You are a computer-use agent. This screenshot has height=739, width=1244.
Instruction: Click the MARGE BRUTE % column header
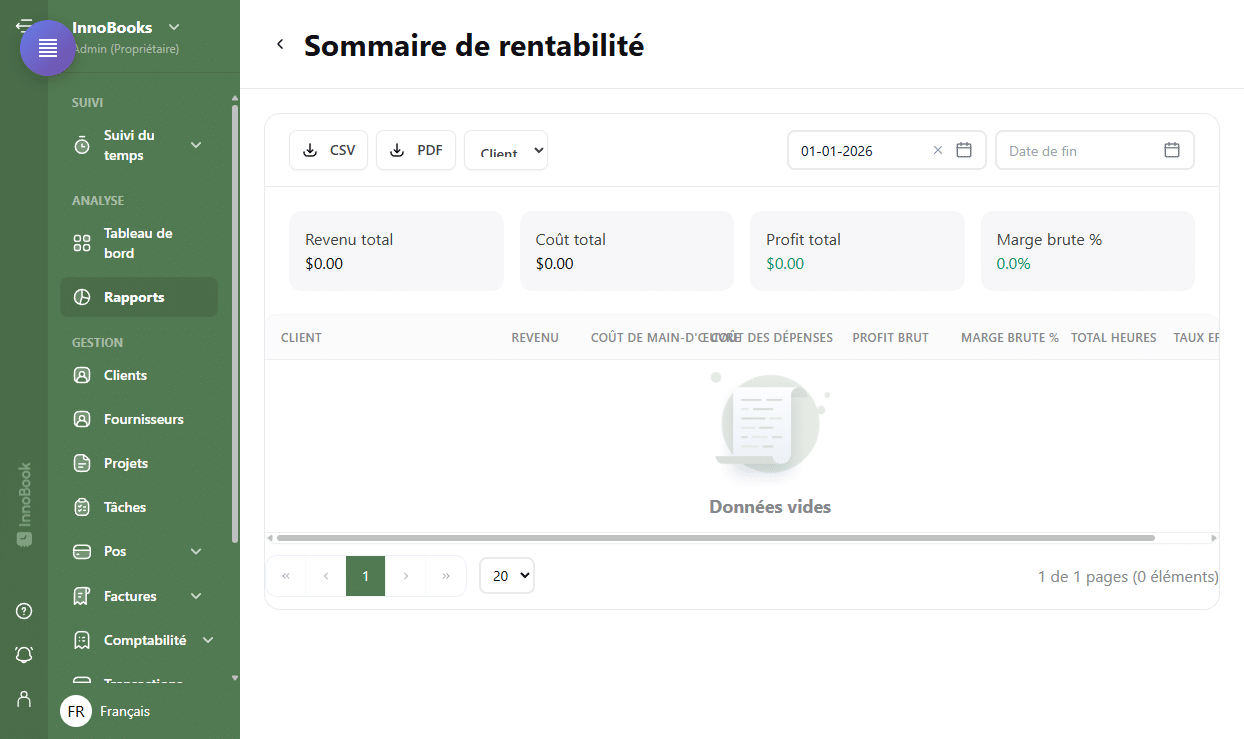point(1010,337)
